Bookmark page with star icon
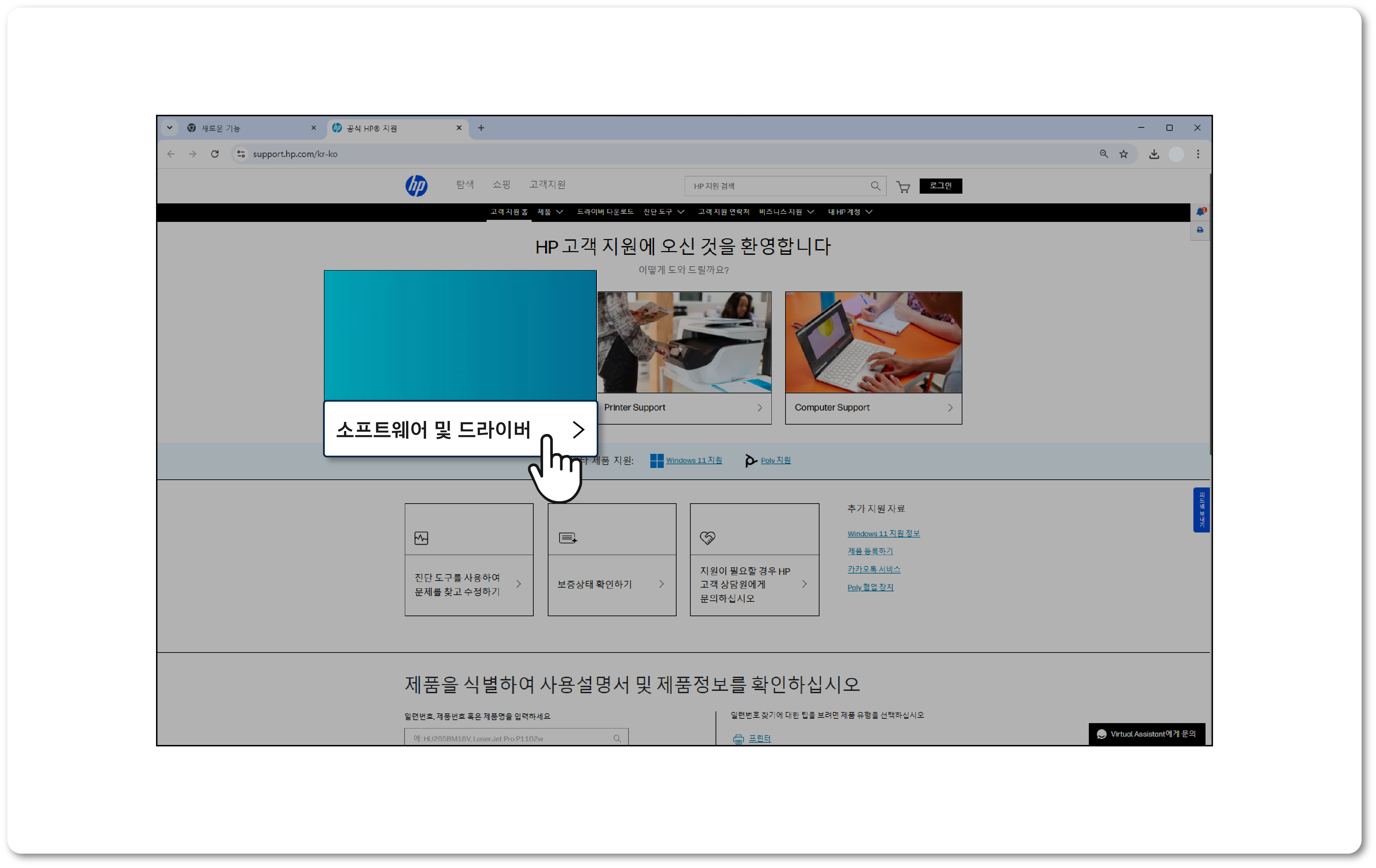 (x=1123, y=154)
